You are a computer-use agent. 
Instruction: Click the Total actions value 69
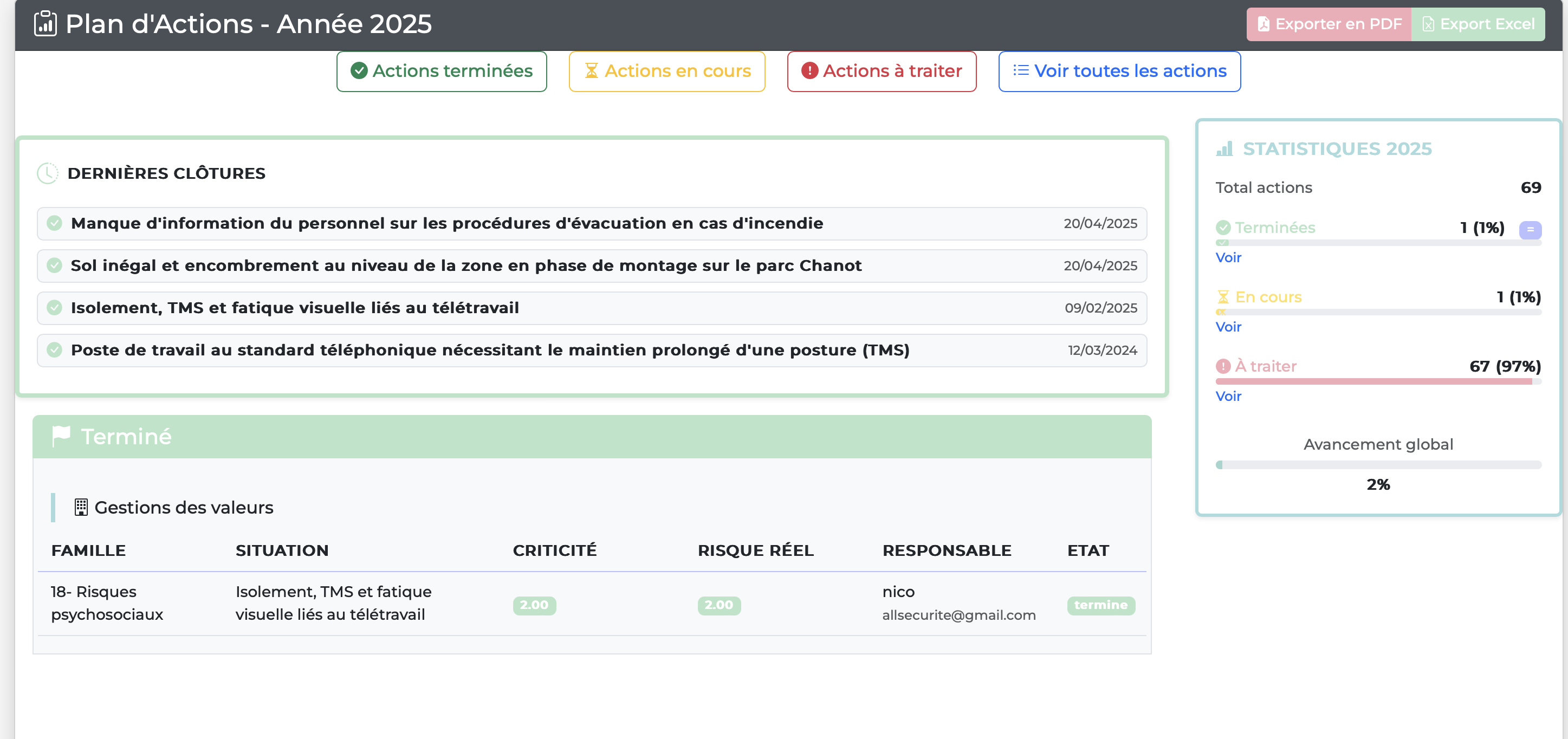[1531, 187]
